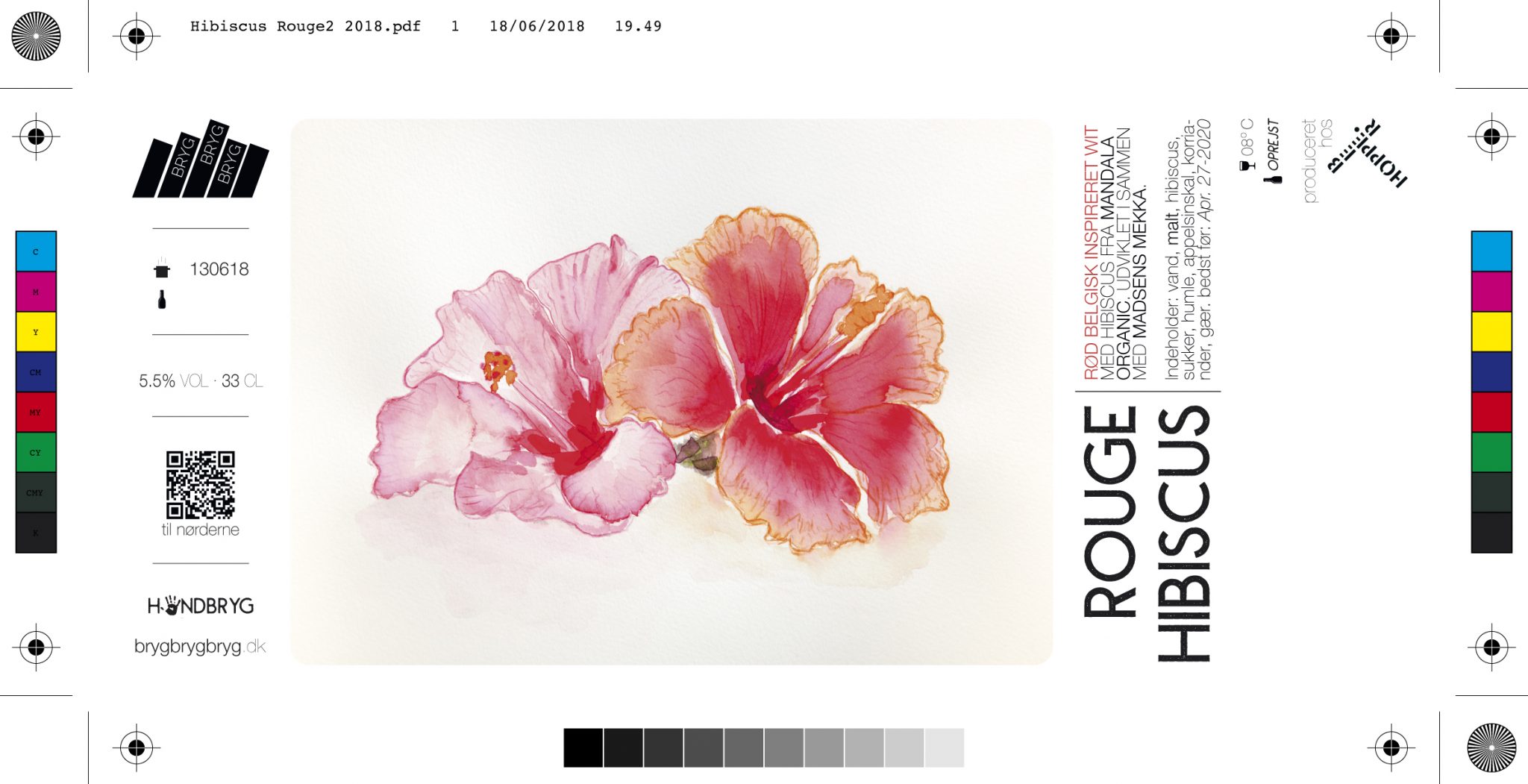Click the 'Hibiscus Rouge2 2018.pdf' file name text
1528x784 pixels.
[x=305, y=27]
